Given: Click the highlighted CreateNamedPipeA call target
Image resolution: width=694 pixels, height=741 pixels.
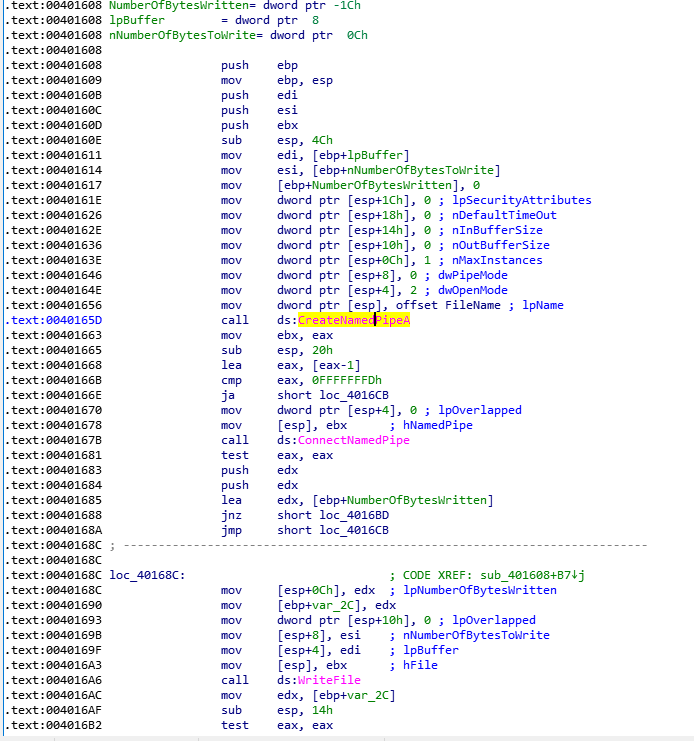Looking at the screenshot, I should pyautogui.click(x=354, y=320).
